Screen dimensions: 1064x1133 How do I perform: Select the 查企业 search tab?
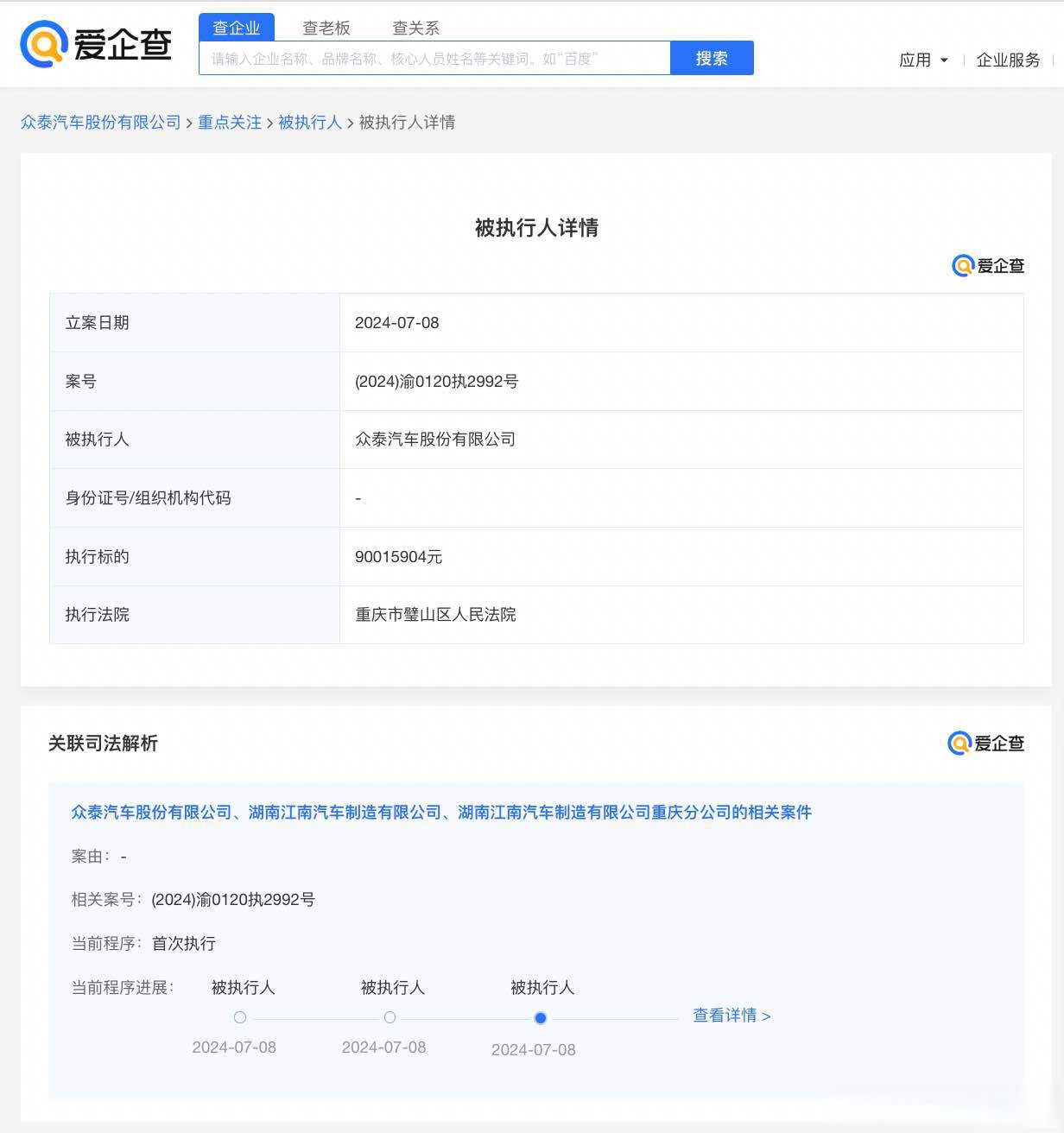(237, 28)
